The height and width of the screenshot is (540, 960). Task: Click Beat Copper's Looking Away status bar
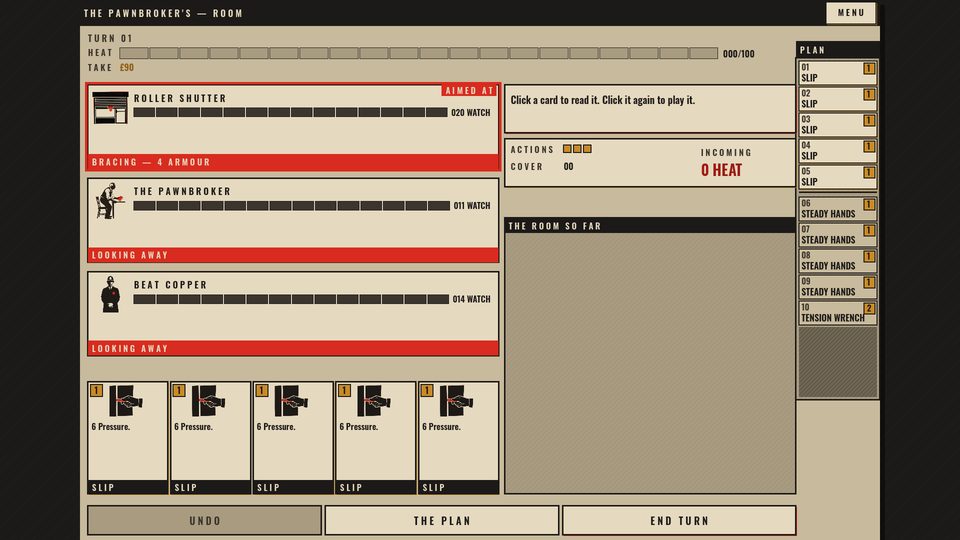pyautogui.click(x=293, y=348)
